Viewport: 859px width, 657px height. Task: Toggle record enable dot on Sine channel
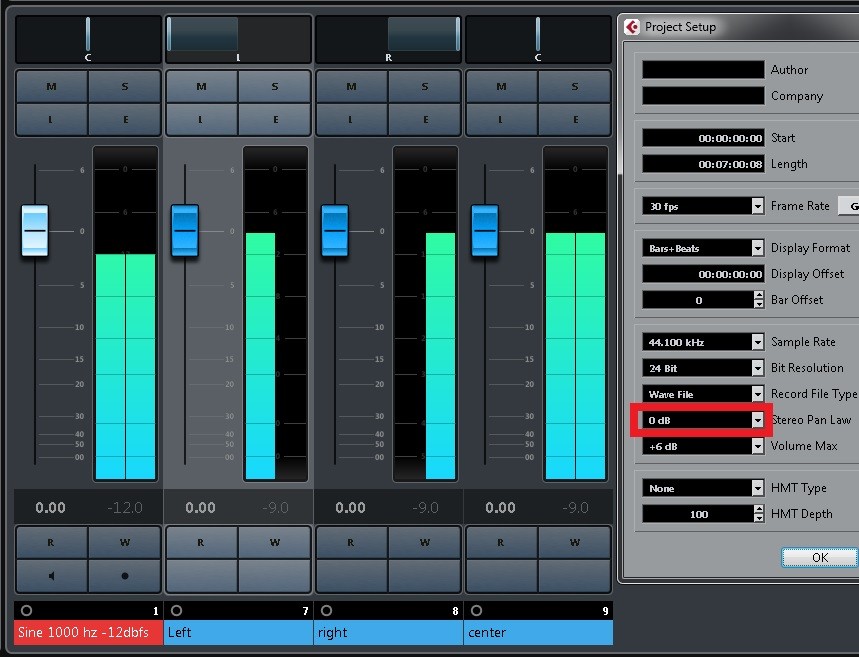coord(125,576)
